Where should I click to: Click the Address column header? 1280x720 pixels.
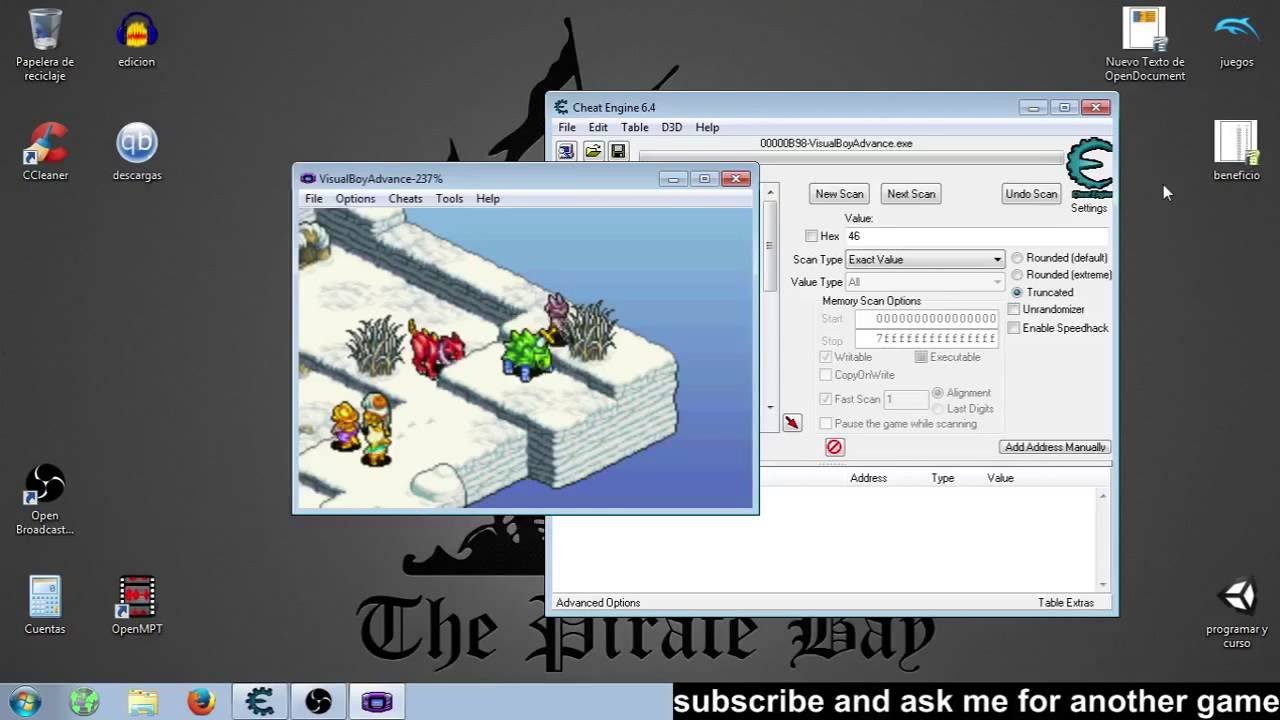(868, 478)
